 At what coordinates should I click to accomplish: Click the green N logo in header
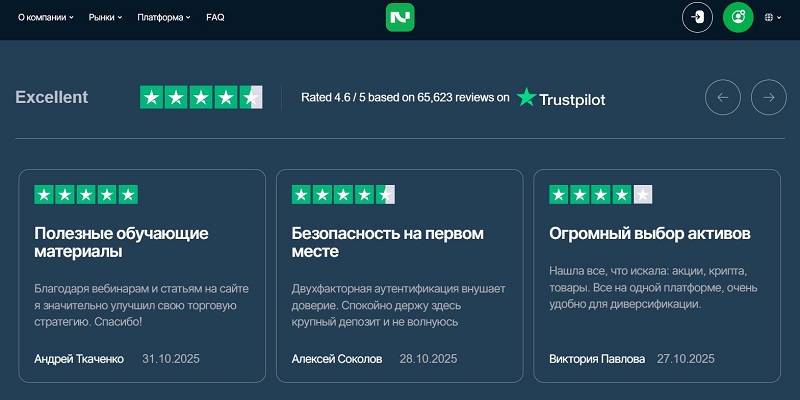(x=399, y=17)
